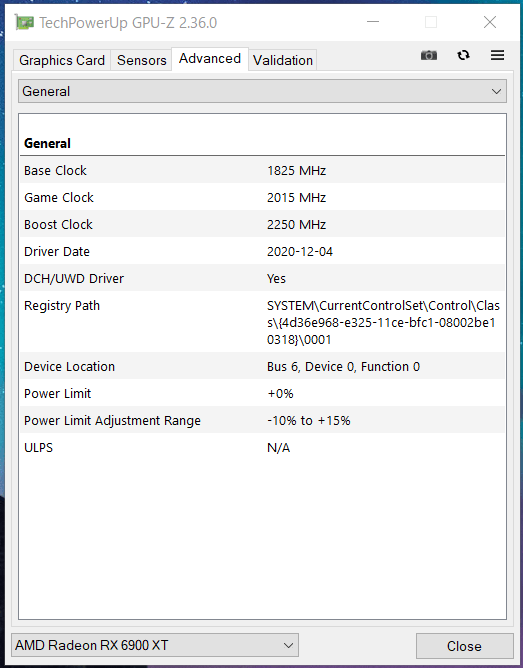Select the Power Limit Adjustment Range label
The height and width of the screenshot is (668, 523).
click(x=112, y=420)
